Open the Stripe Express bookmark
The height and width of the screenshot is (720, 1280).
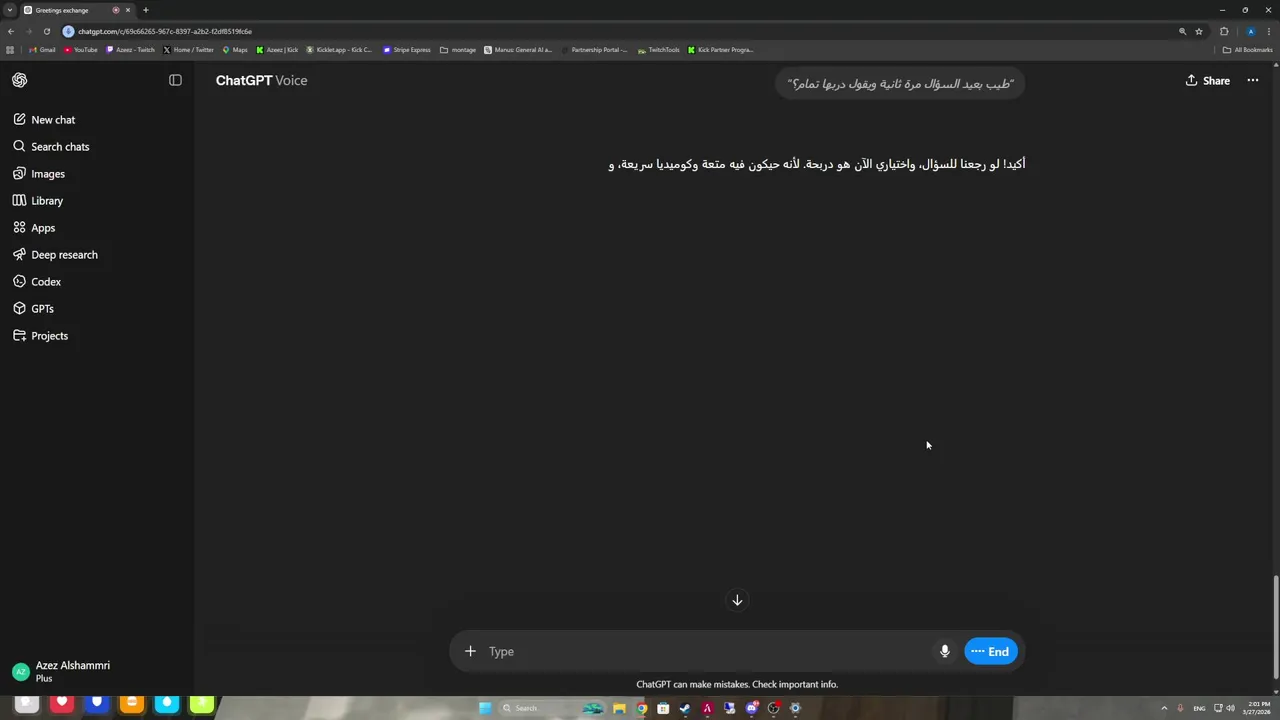[x=407, y=50]
